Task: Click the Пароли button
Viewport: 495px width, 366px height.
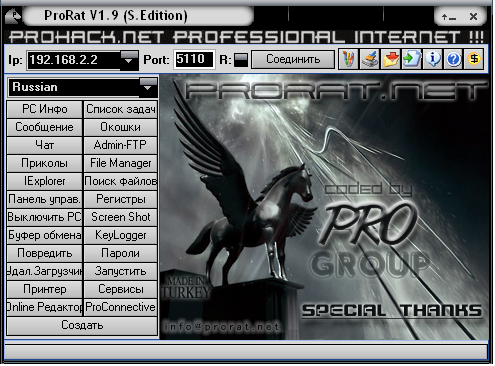Action: 120,253
